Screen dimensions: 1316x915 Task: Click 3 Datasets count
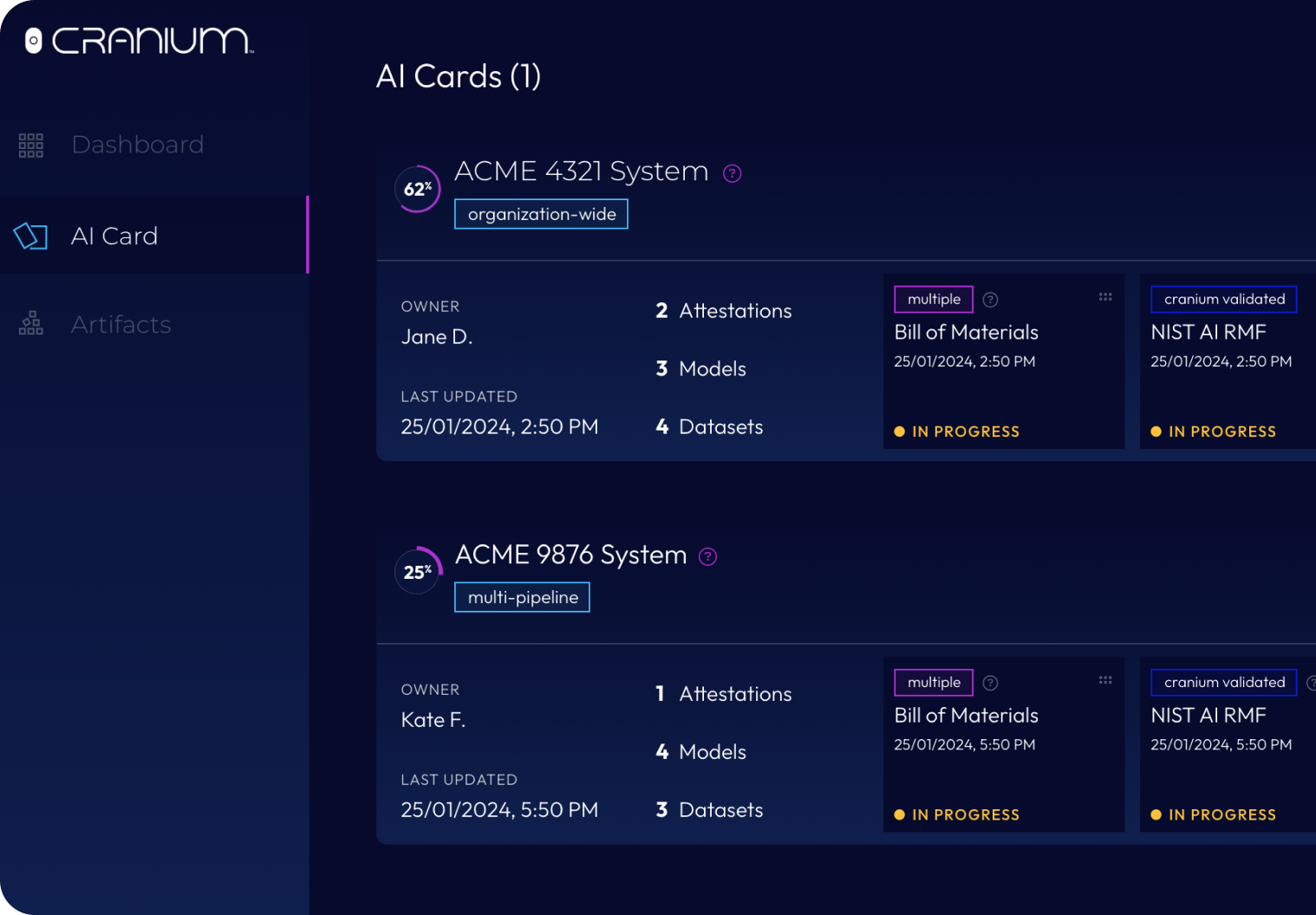[709, 810]
